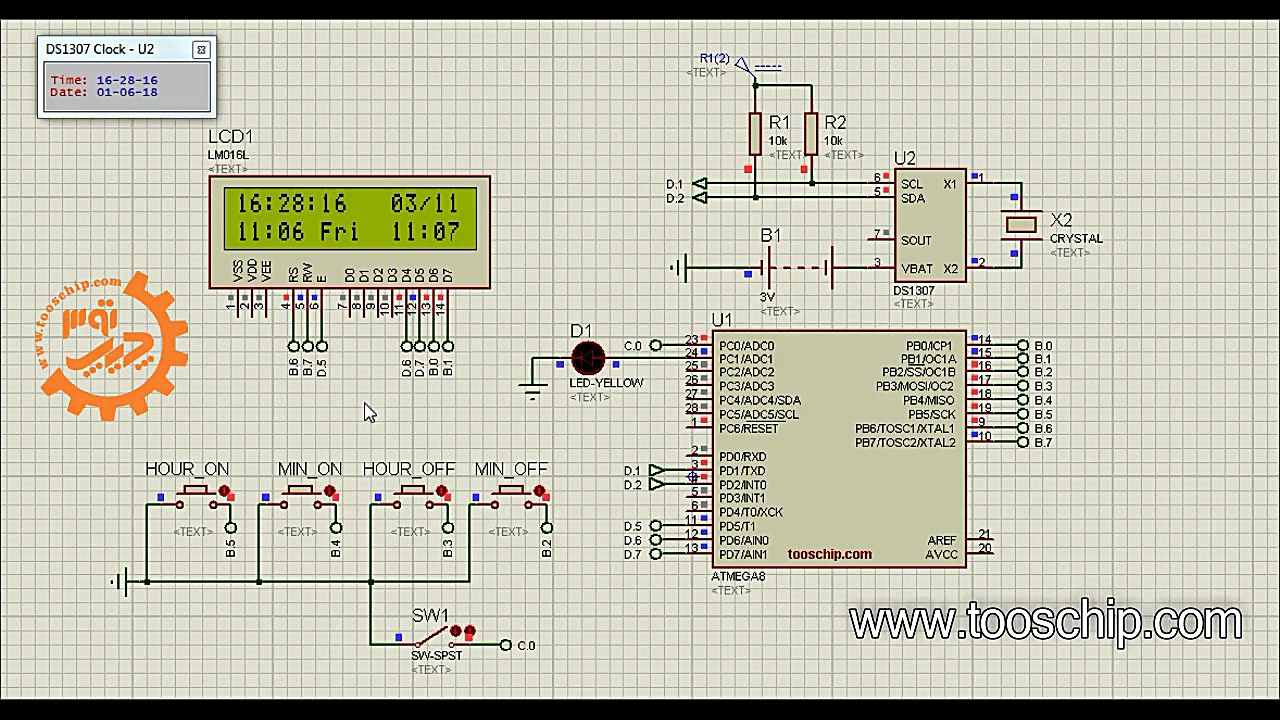The height and width of the screenshot is (720, 1280).
Task: Toggle the red latch dot on HOUR_ON
Action: pyautogui.click(x=225, y=492)
